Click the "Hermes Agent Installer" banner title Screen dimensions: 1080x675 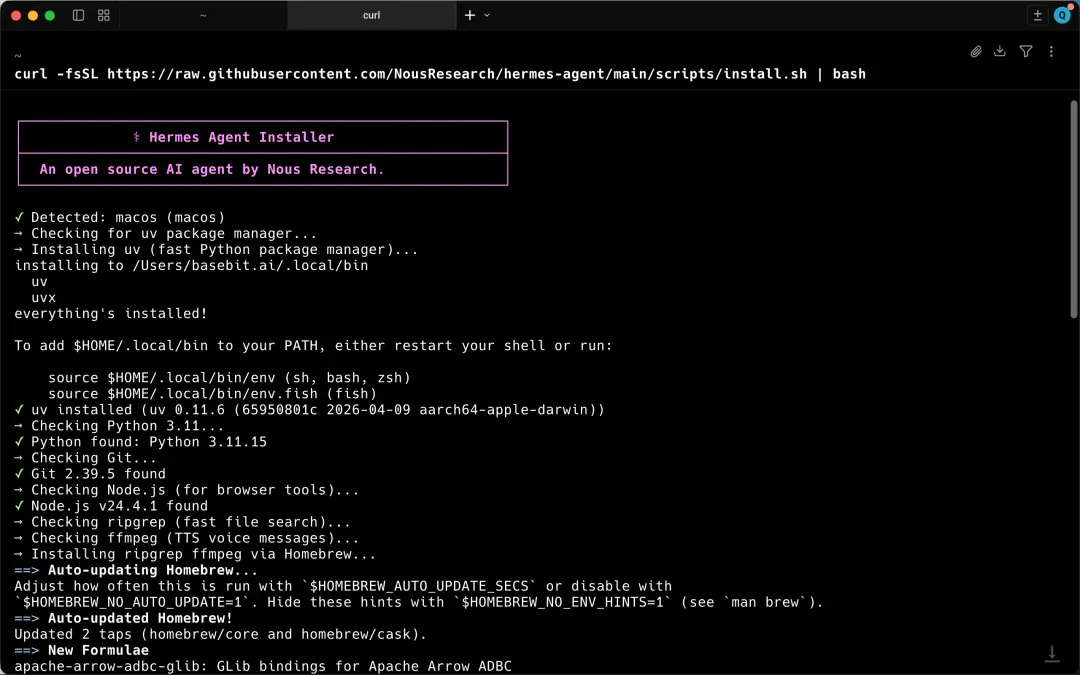point(241,137)
